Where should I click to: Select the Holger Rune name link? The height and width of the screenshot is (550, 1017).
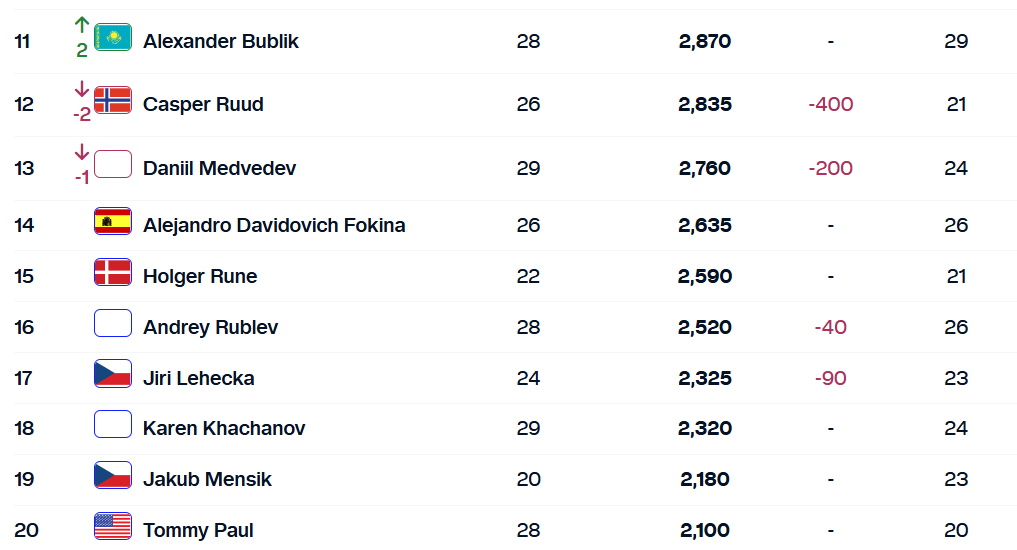(200, 276)
